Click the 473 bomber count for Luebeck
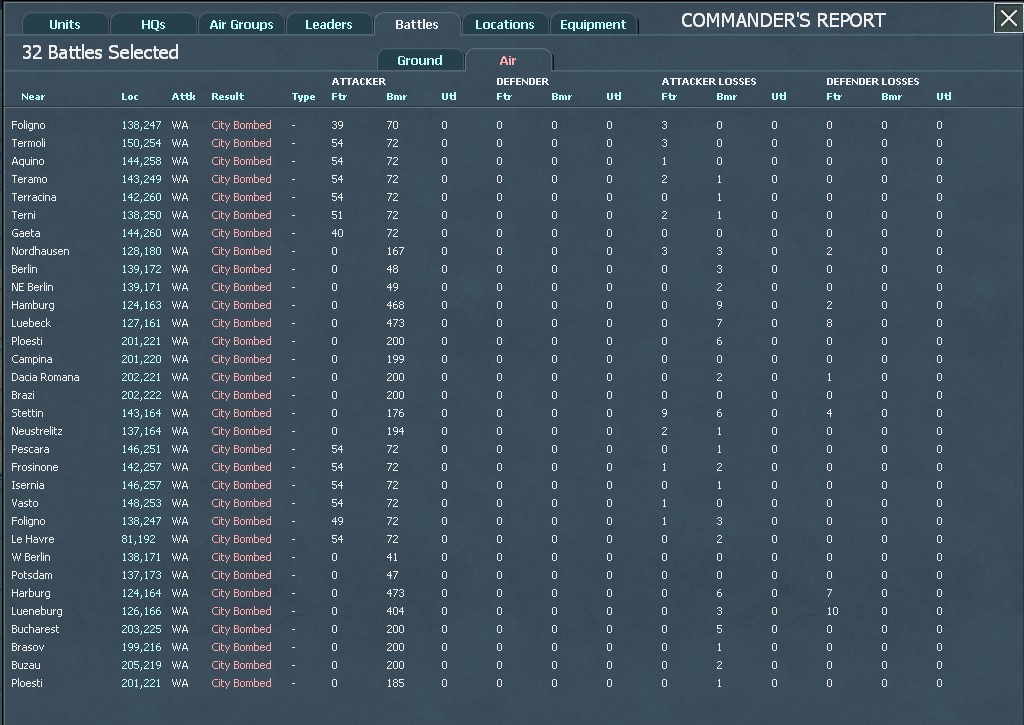The width and height of the screenshot is (1024, 725). (395, 323)
